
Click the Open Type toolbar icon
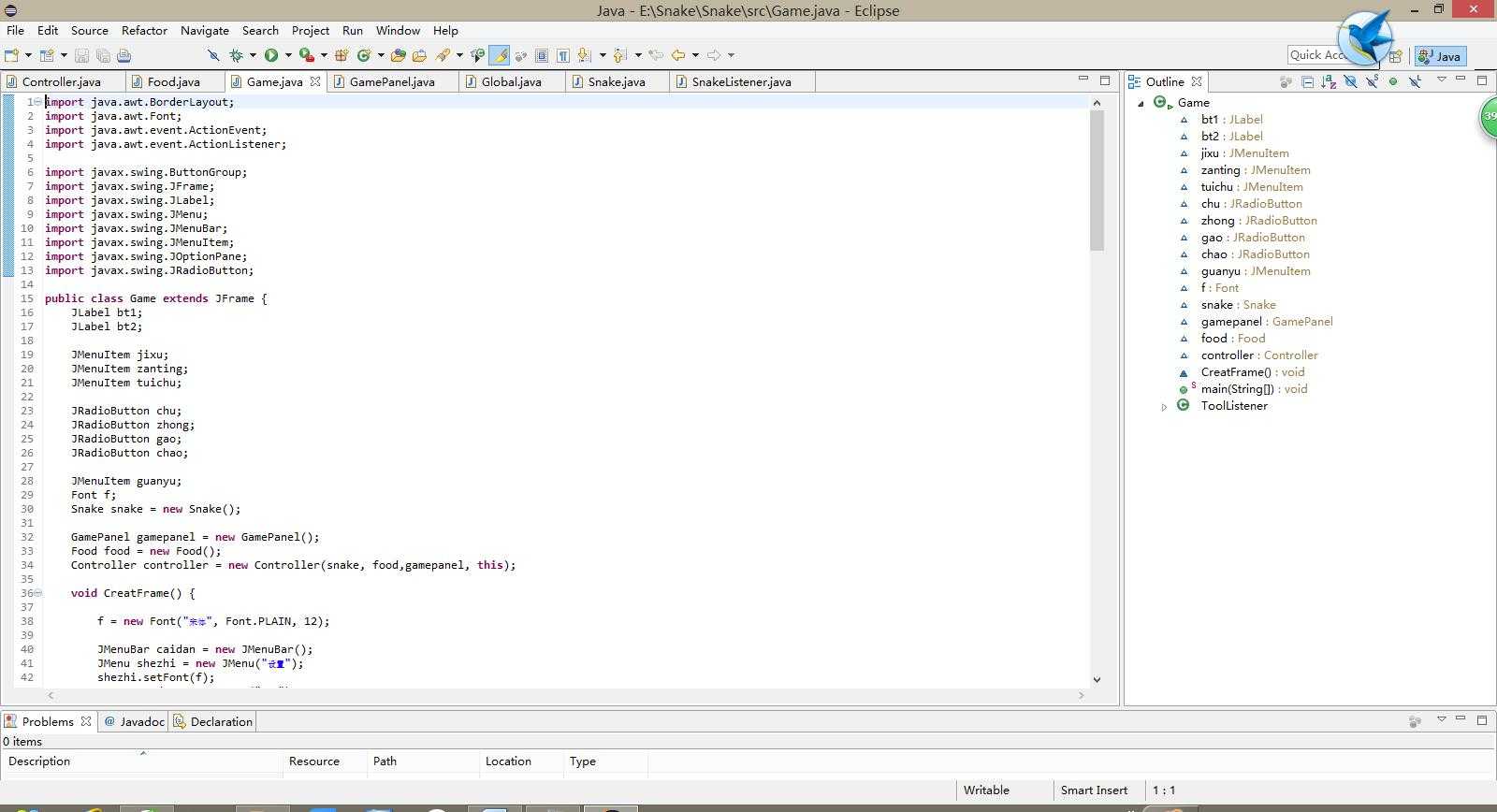(399, 55)
